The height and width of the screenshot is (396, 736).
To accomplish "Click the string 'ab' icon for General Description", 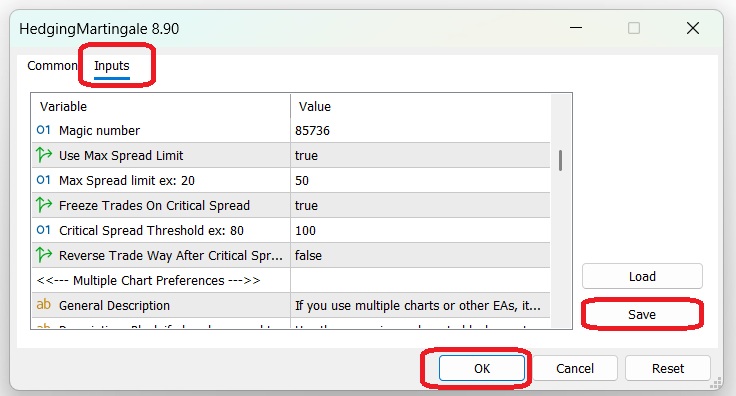I will (x=43, y=305).
